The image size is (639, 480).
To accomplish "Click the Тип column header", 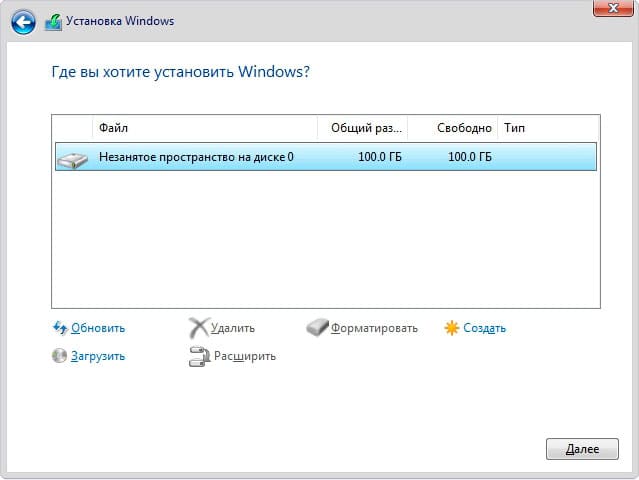I will pos(548,128).
